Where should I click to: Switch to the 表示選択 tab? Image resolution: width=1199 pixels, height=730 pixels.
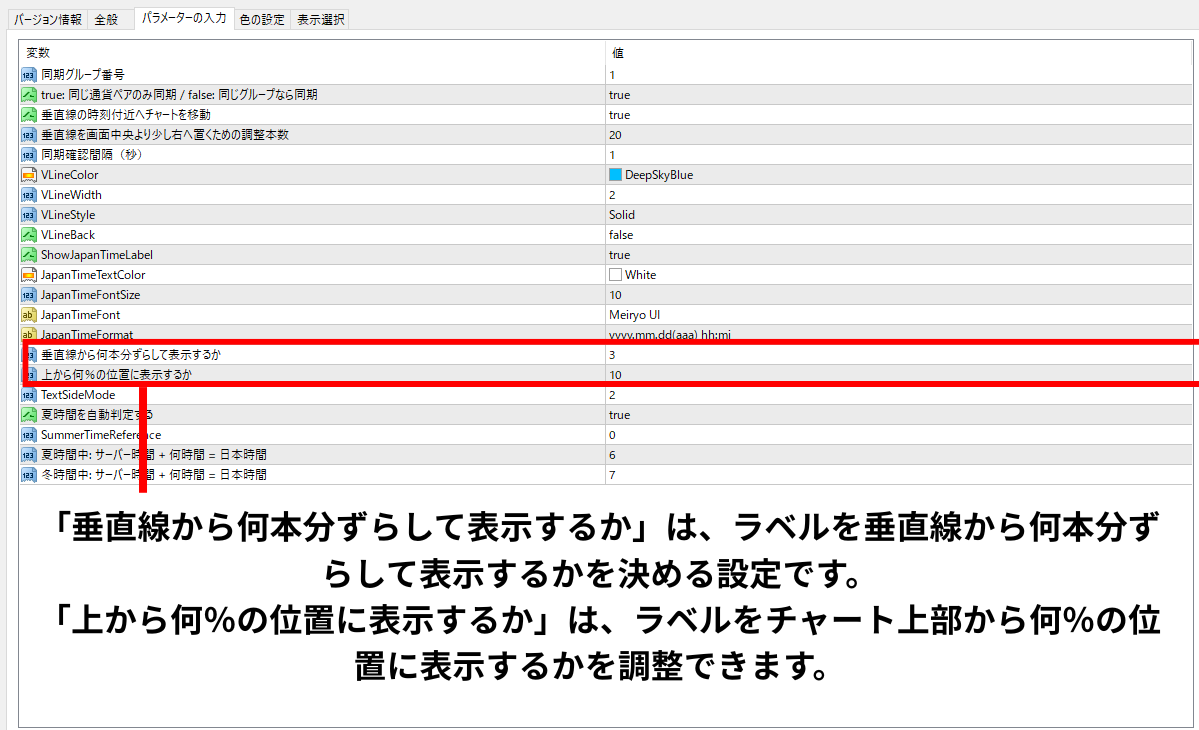tap(319, 19)
